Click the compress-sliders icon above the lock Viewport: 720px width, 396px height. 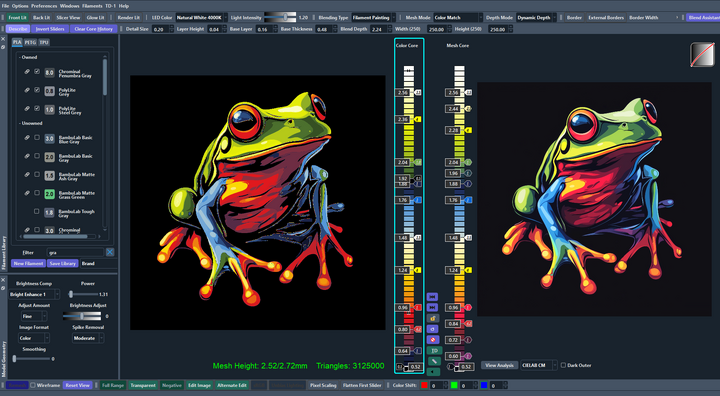tap(433, 307)
